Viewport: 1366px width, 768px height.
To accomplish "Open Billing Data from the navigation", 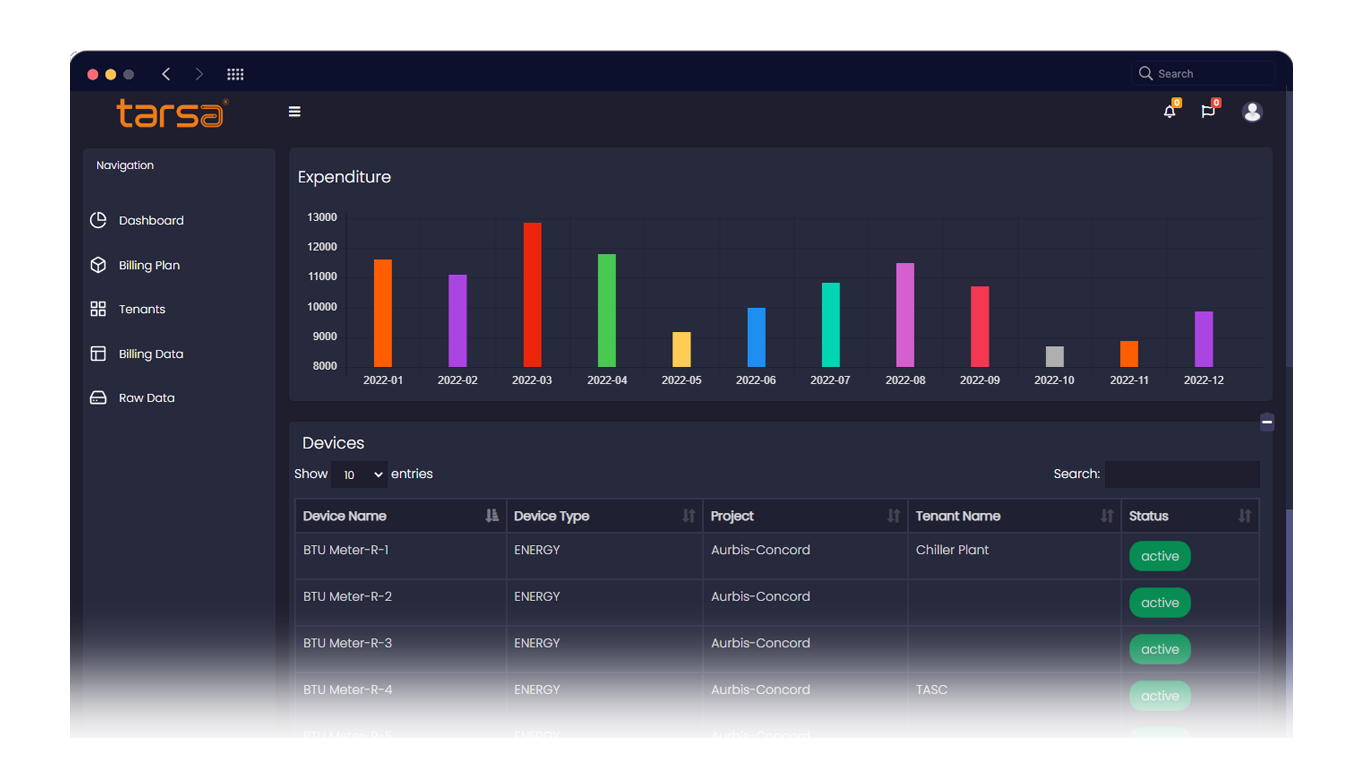I will point(150,354).
